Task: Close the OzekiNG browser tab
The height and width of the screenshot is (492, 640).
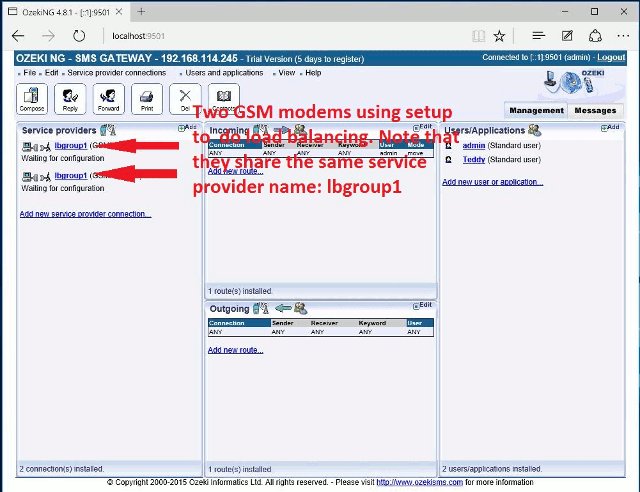Action: pyautogui.click(x=119, y=11)
